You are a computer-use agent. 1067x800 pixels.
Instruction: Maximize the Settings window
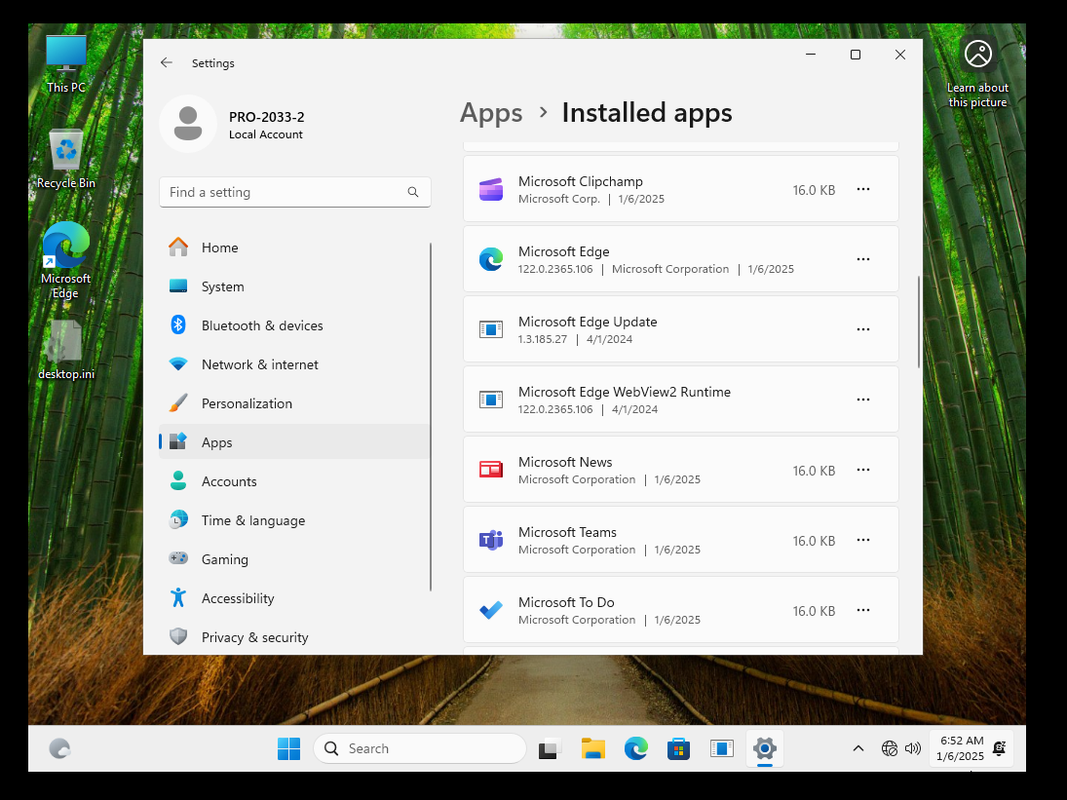(855, 54)
